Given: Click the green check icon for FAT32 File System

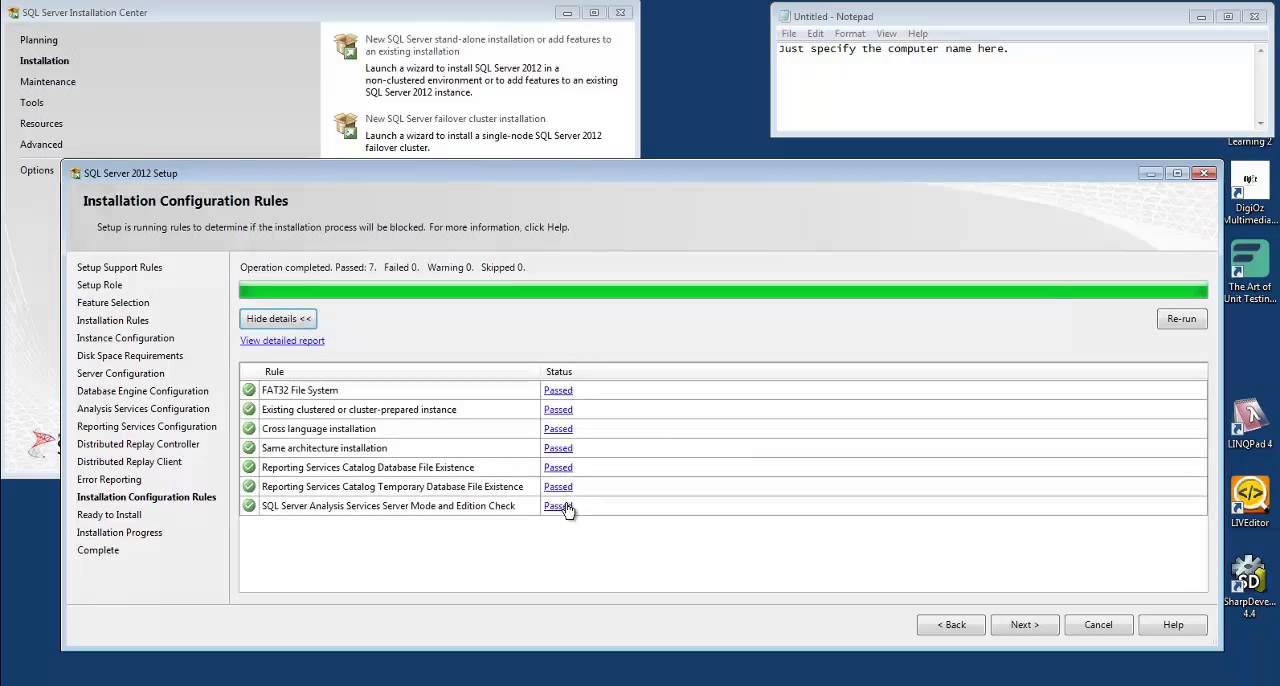Looking at the screenshot, I should coord(249,390).
